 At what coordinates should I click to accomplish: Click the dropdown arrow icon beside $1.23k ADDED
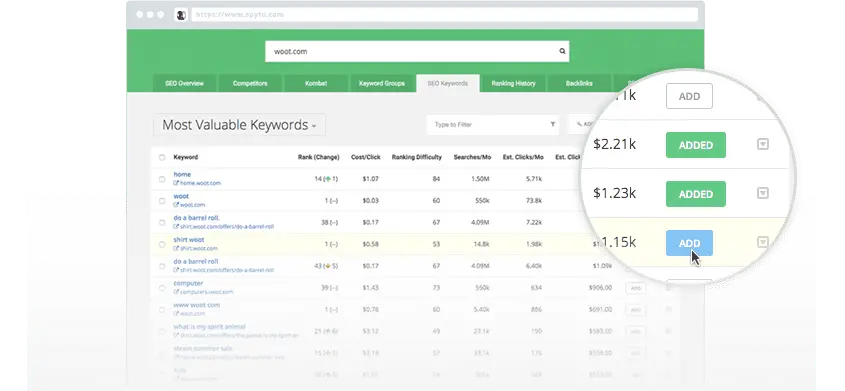[x=763, y=193]
